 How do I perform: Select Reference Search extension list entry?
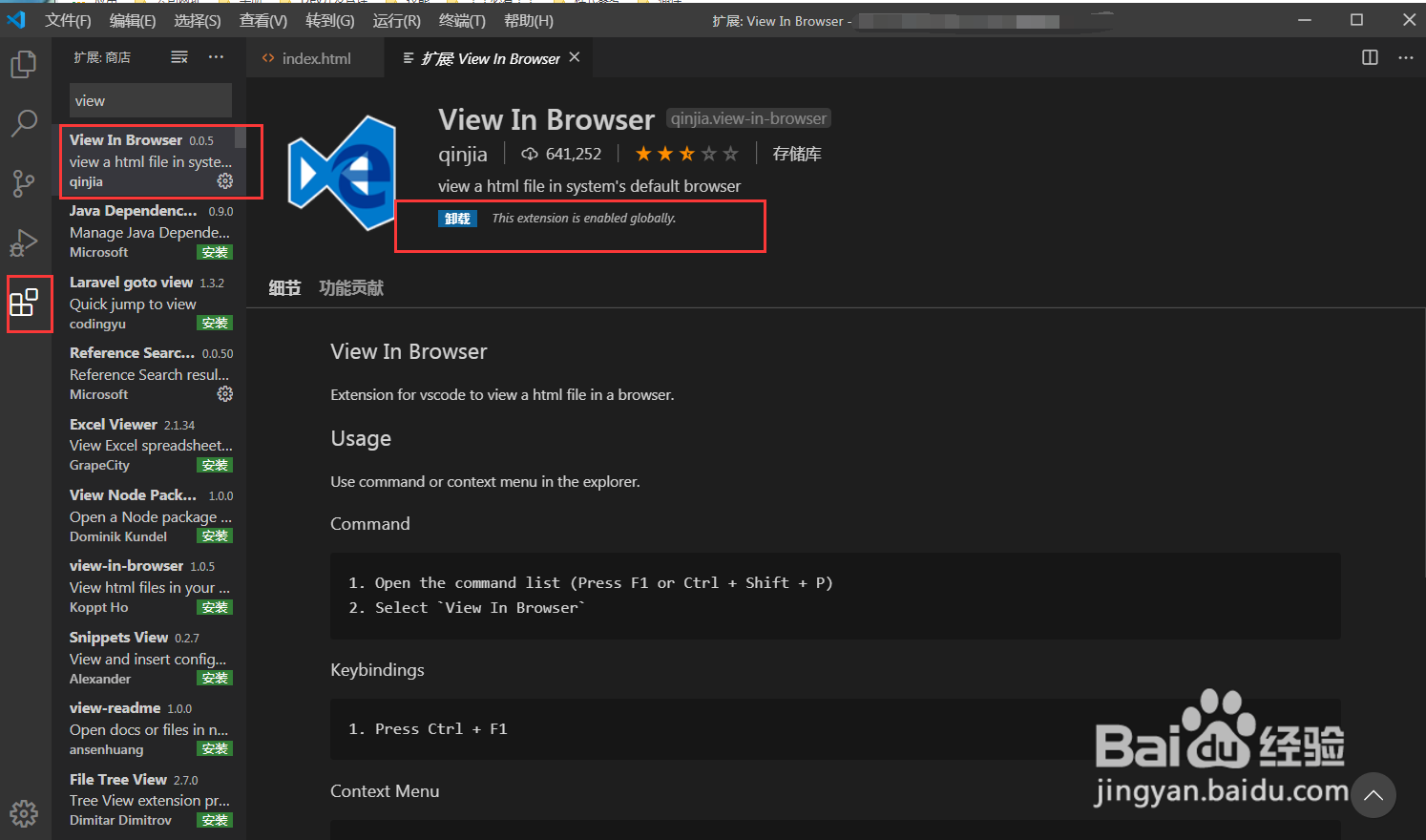[149, 373]
